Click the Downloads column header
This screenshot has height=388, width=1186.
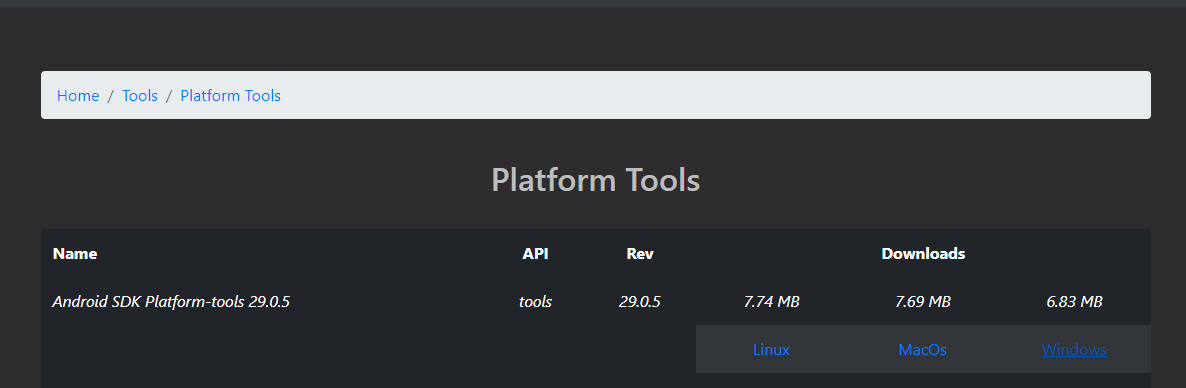pos(924,253)
